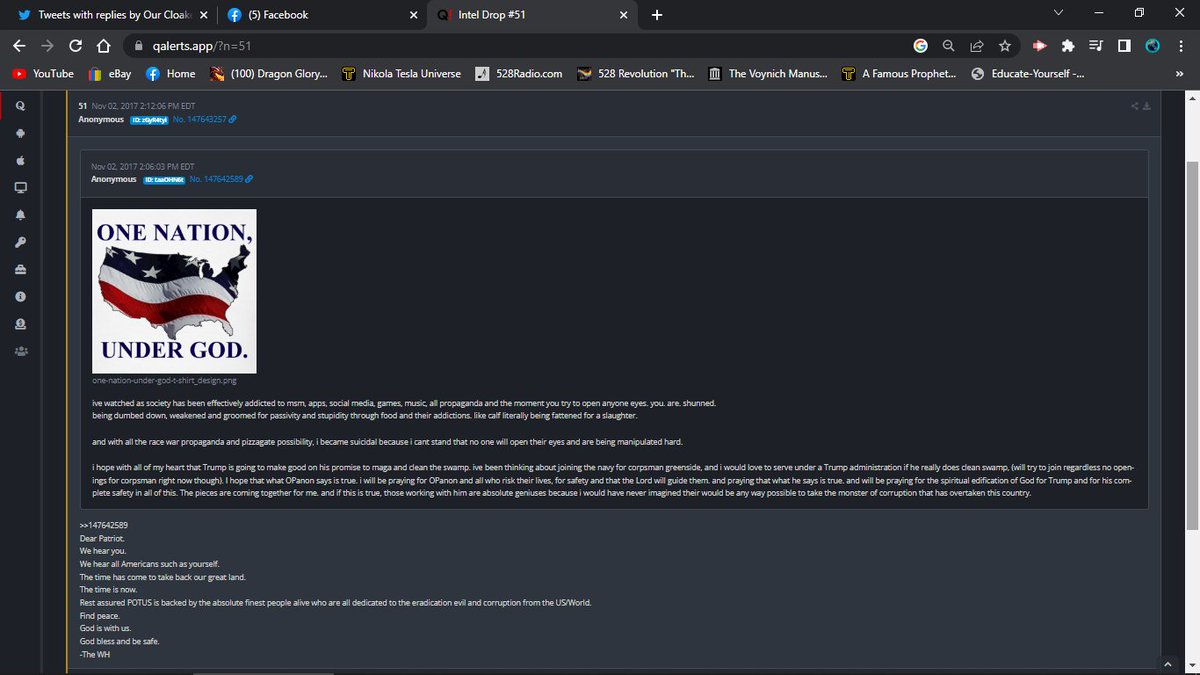Click the media control toolbar icon
1200x675 pixels.
tap(1096, 46)
